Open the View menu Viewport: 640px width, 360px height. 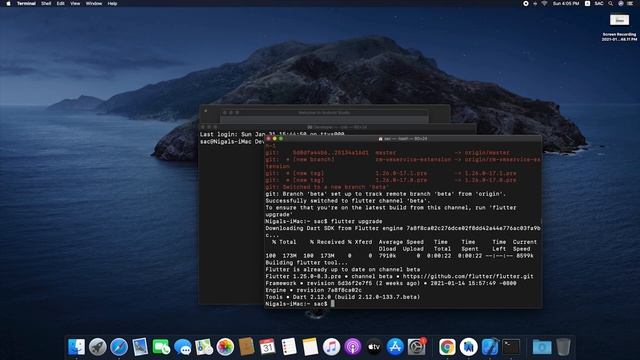click(75, 3)
